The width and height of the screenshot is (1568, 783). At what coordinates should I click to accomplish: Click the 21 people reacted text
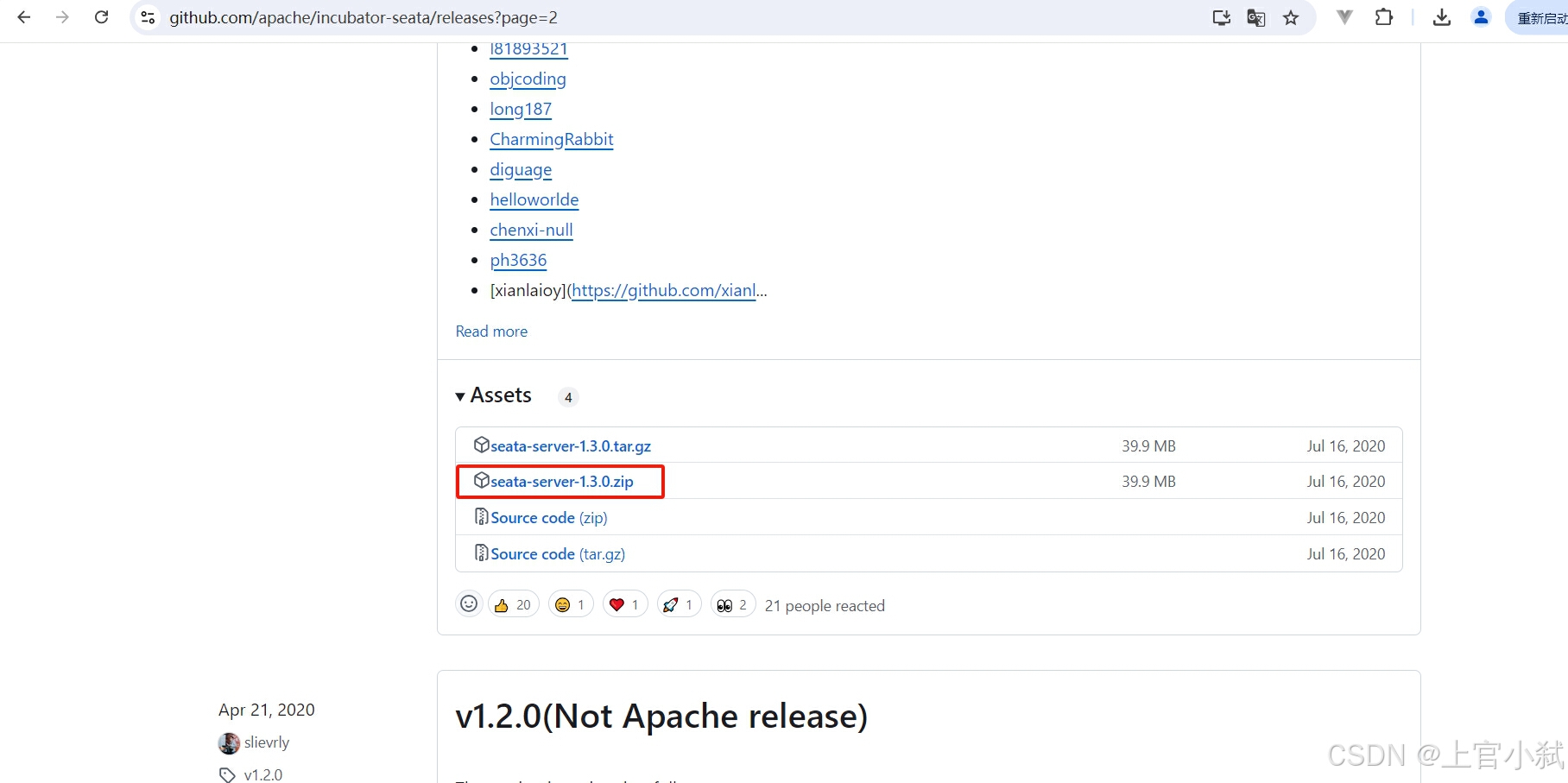click(x=825, y=606)
